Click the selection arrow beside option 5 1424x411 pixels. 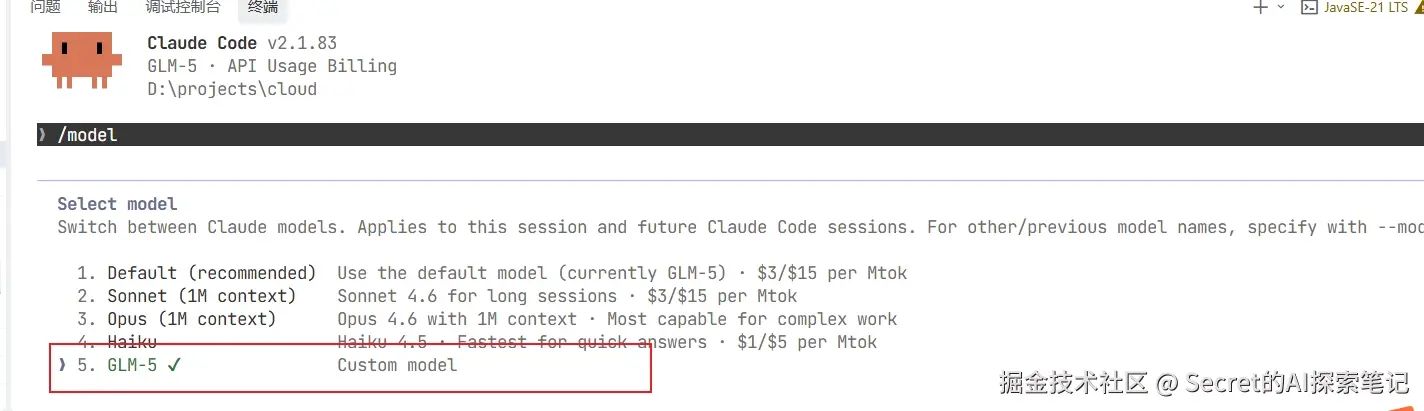click(x=62, y=365)
